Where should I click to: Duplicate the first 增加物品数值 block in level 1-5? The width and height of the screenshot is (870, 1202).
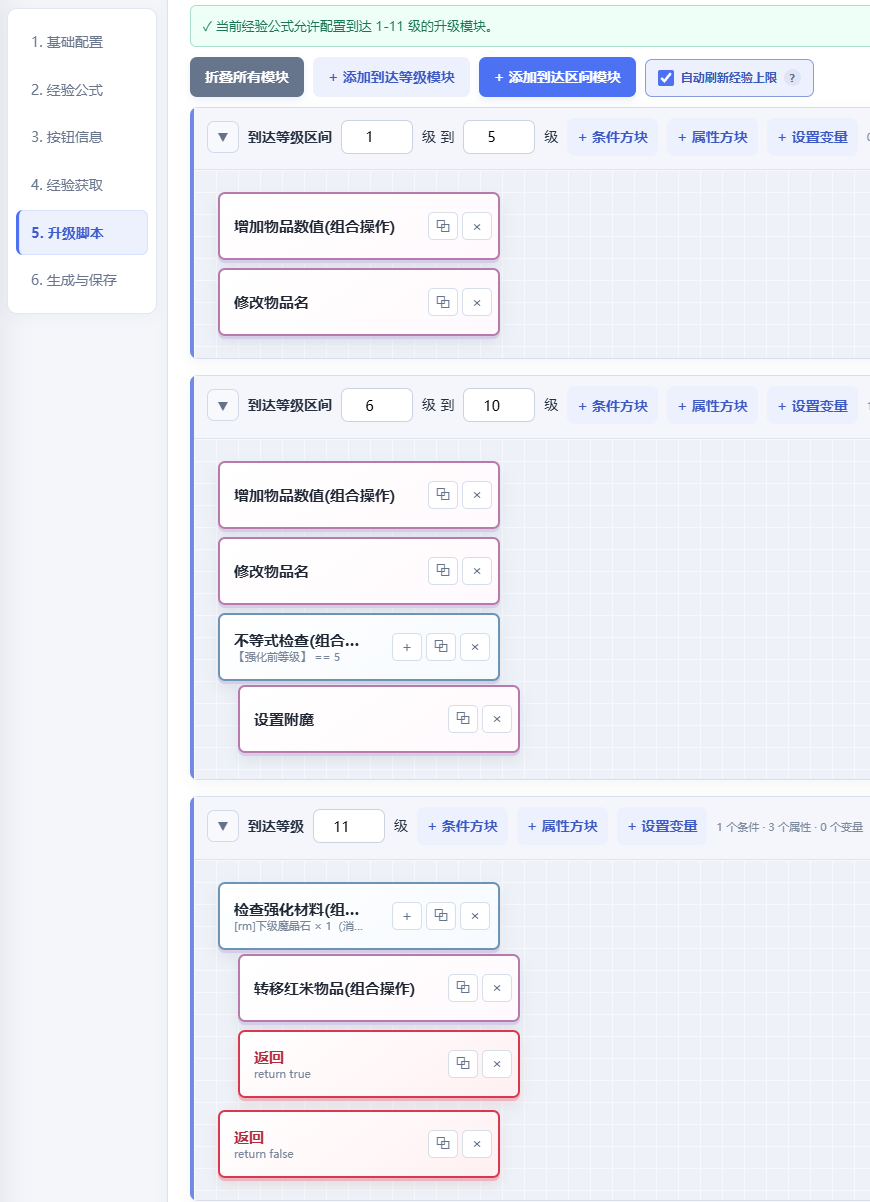coord(443,226)
